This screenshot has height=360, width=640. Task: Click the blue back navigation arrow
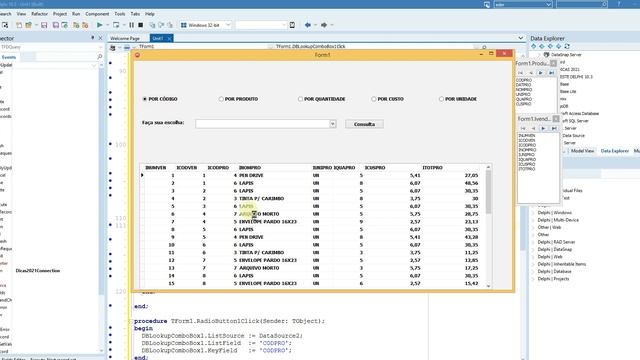(308, 25)
